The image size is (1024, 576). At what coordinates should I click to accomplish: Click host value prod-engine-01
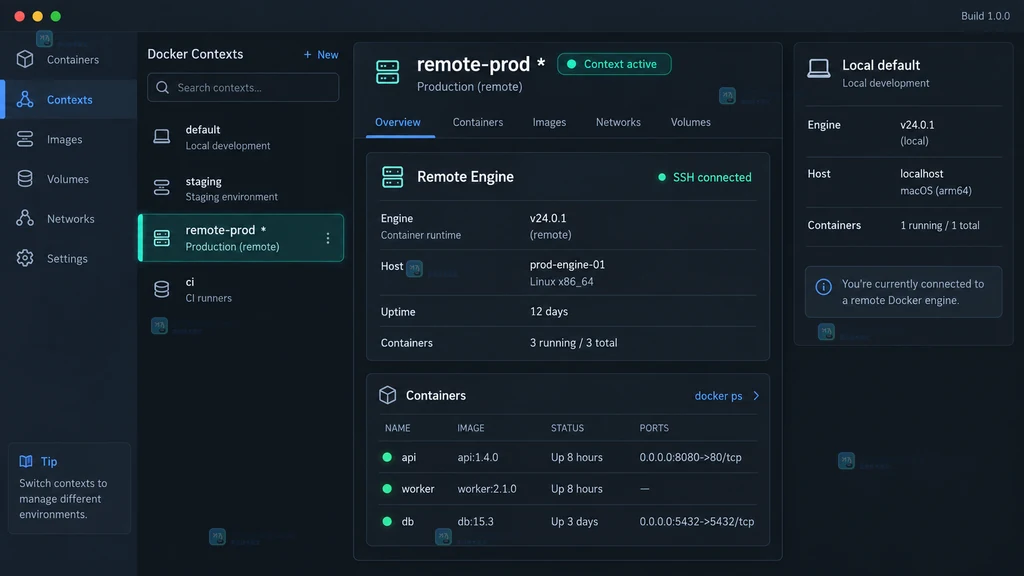point(567,264)
